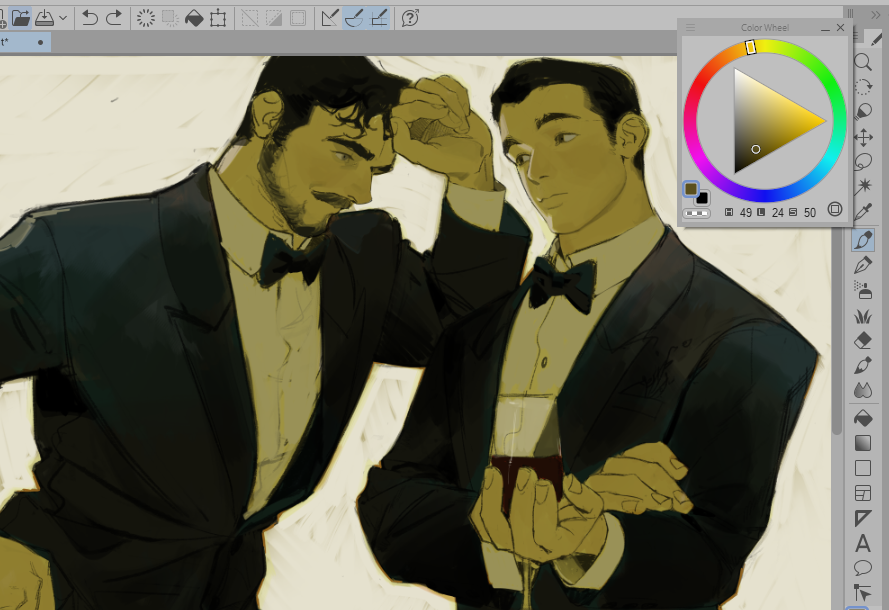This screenshot has width=889, height=610.
Task: Click the selection circle in the color triangle
Action: pyautogui.click(x=756, y=149)
